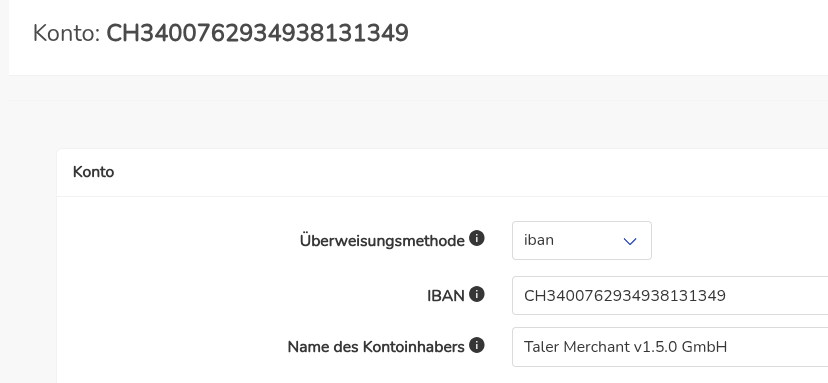828x383 pixels.
Task: Click the blue chevron arrow in iban selector
Action: point(629,241)
